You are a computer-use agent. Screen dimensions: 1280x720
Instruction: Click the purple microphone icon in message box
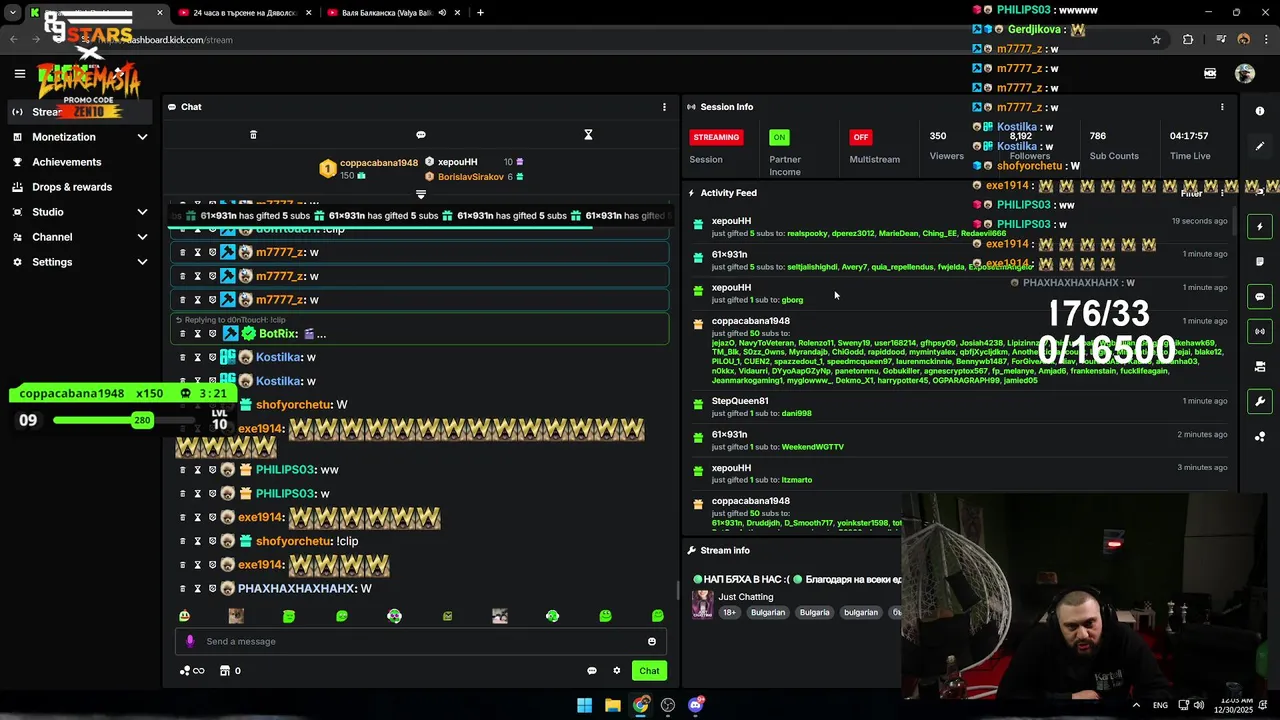[190, 642]
